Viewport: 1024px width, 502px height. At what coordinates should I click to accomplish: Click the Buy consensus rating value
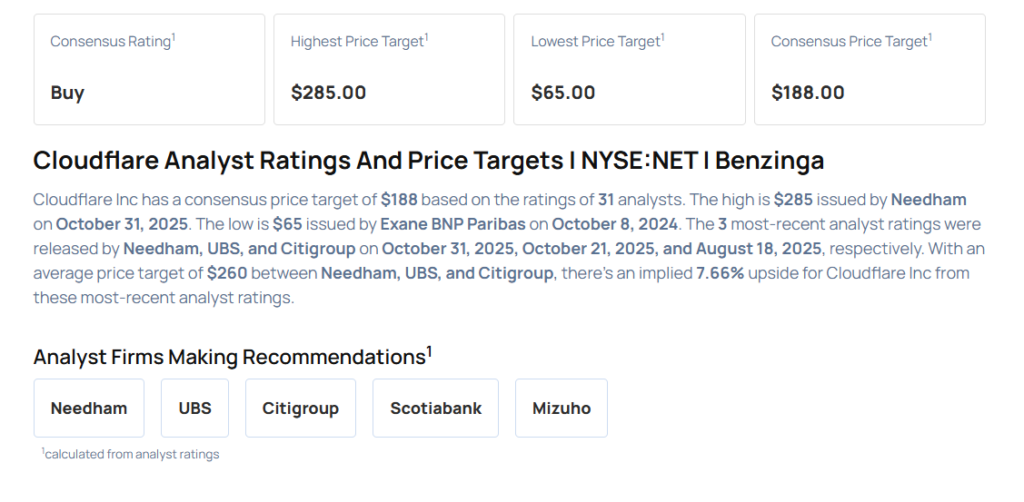(68, 93)
